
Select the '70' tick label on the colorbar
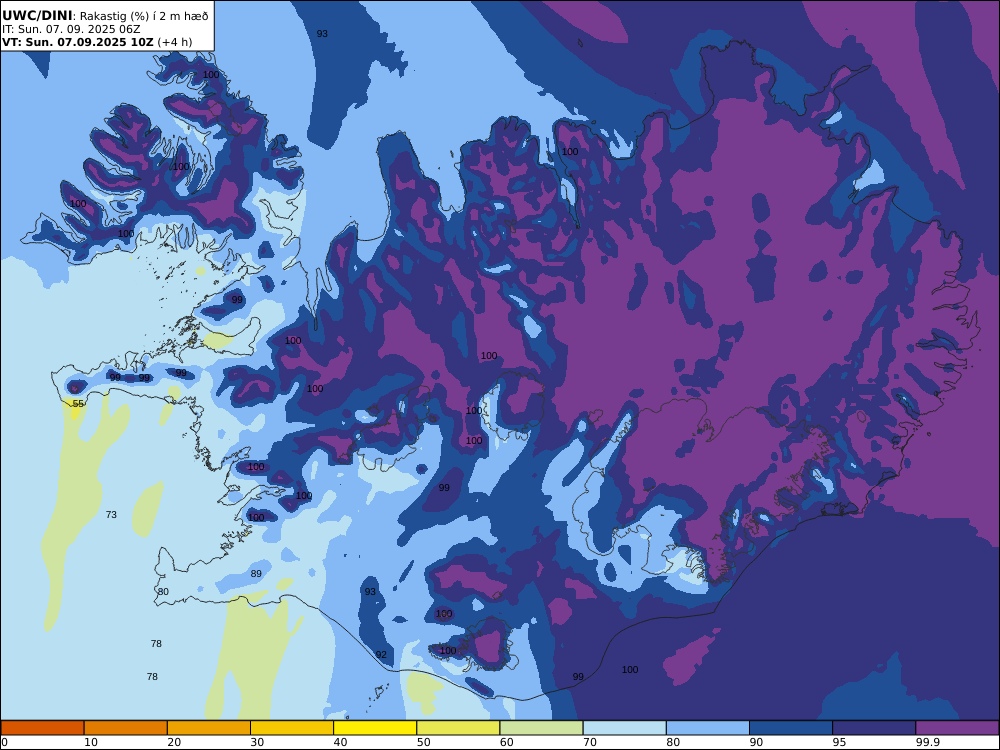(590, 742)
